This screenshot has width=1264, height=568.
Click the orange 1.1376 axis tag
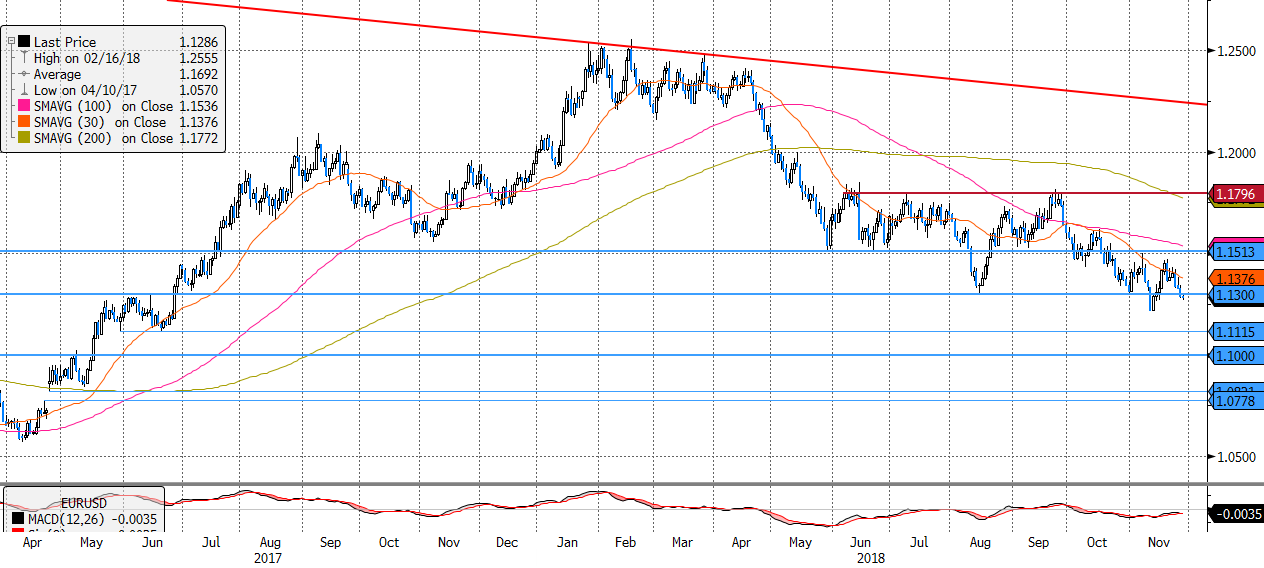(1236, 279)
